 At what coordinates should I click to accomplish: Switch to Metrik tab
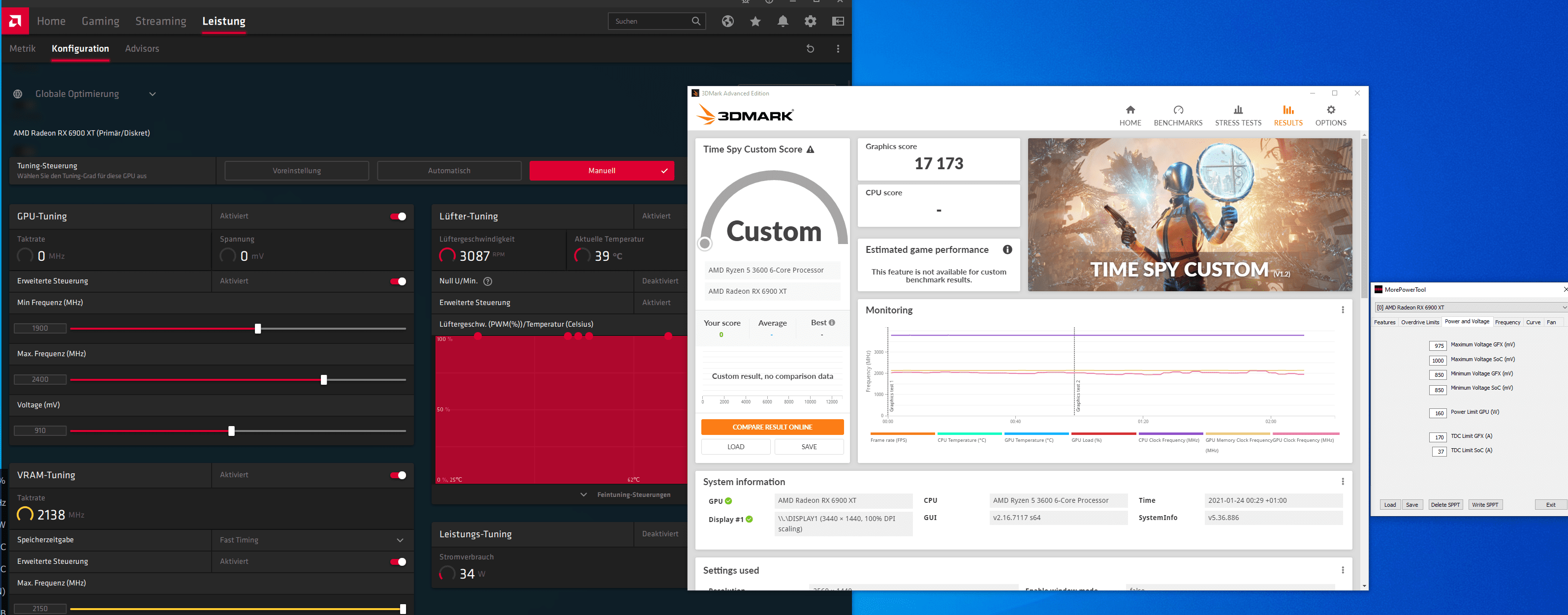click(23, 49)
